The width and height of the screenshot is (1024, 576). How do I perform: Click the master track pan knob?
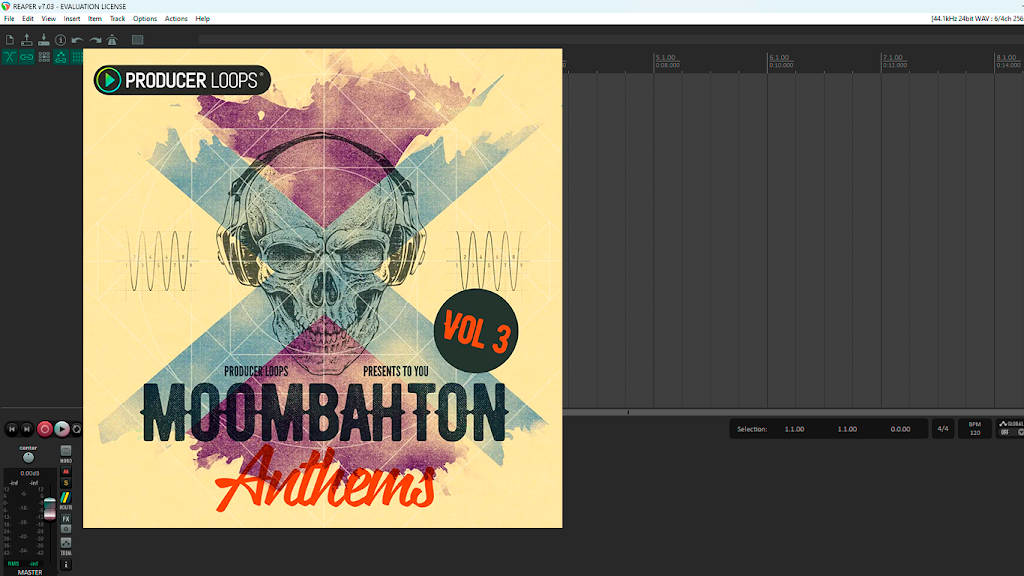[28, 458]
